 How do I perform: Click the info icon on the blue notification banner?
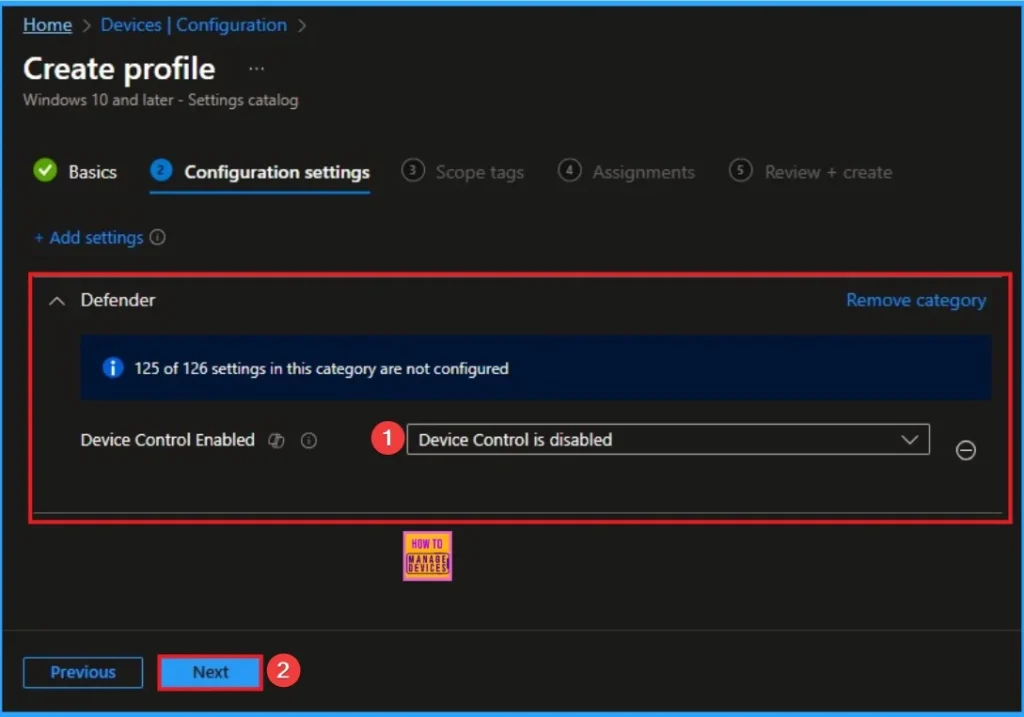[x=112, y=366]
